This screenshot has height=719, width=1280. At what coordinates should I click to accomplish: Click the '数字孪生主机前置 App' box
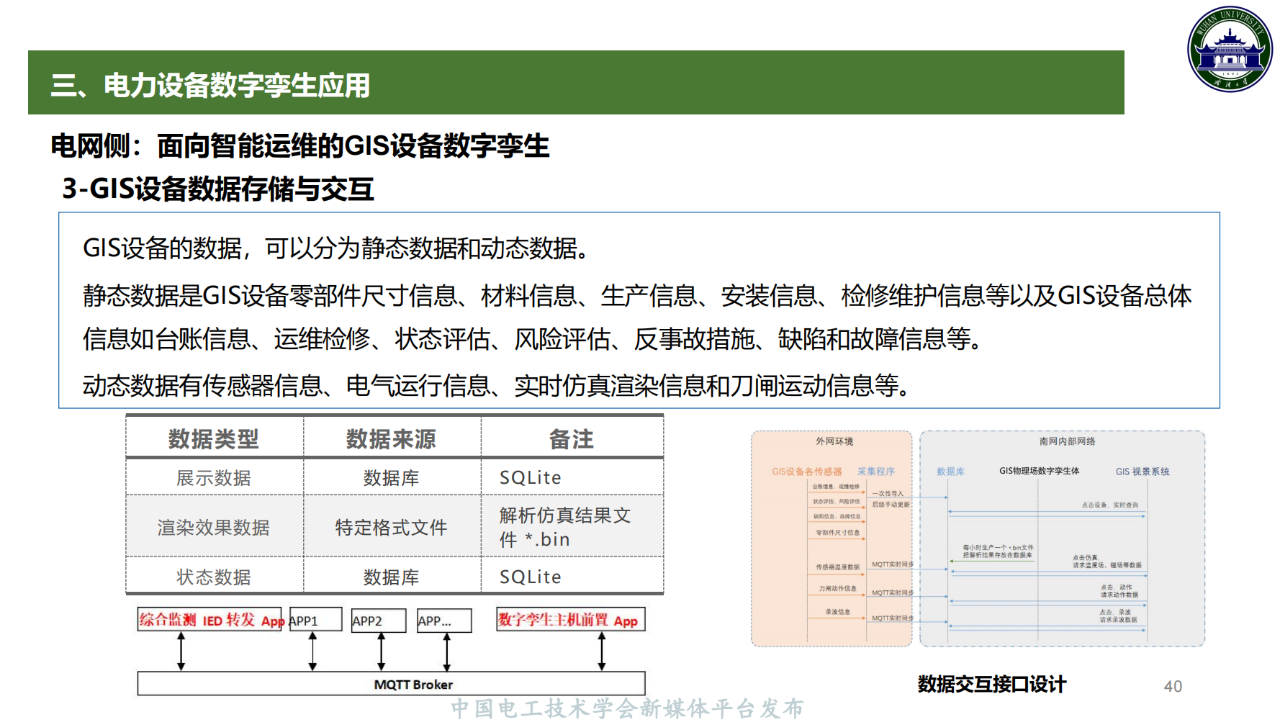tap(570, 620)
